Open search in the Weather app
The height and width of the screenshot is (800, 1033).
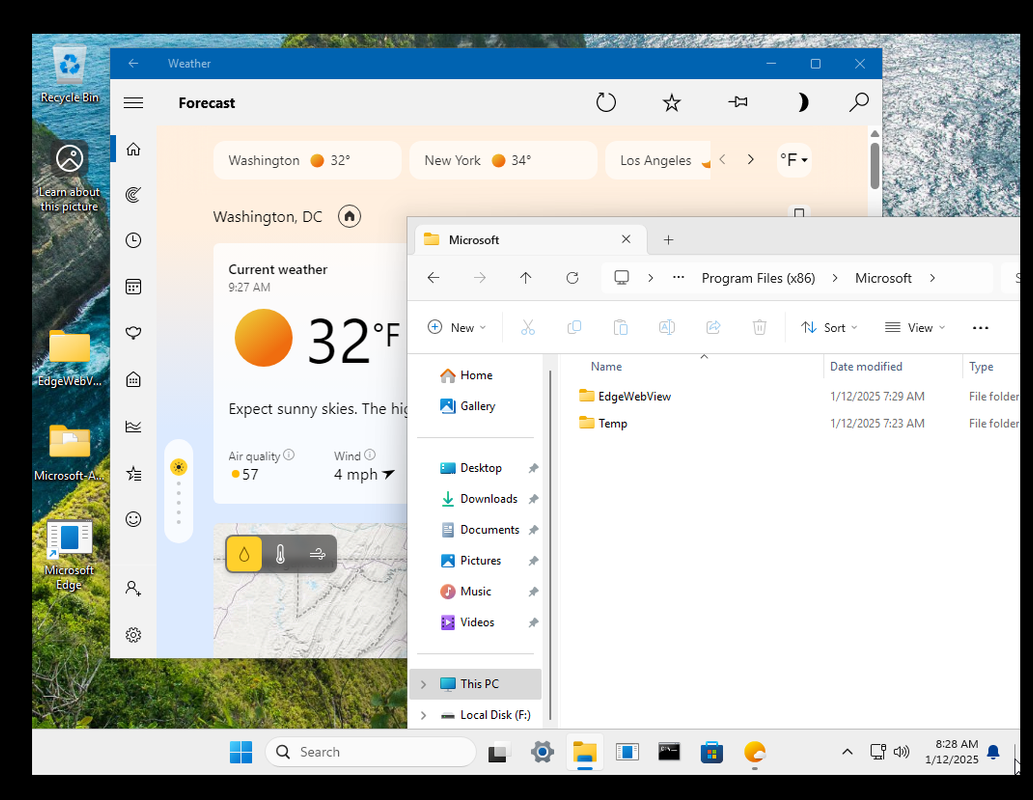(858, 102)
